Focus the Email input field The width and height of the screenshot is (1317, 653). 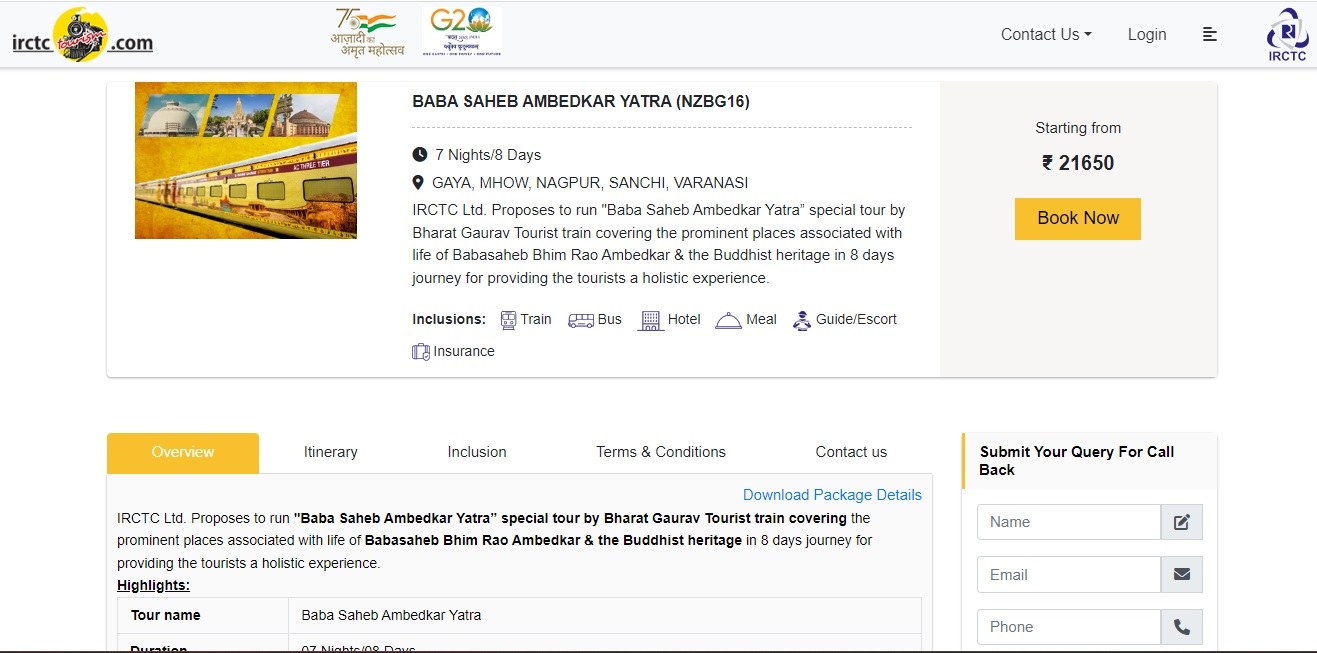click(x=1068, y=575)
